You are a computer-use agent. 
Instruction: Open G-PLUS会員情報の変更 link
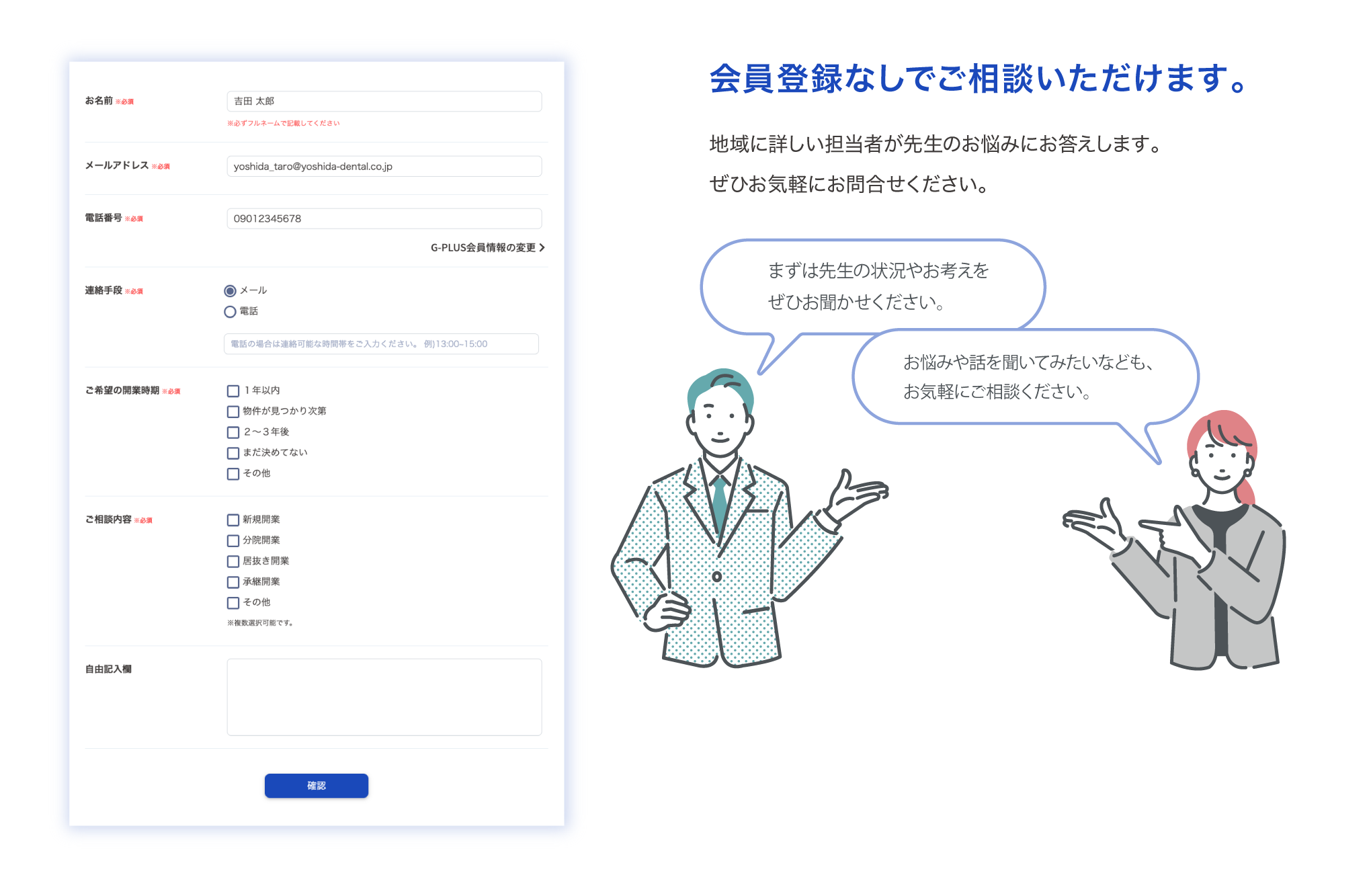point(483,248)
